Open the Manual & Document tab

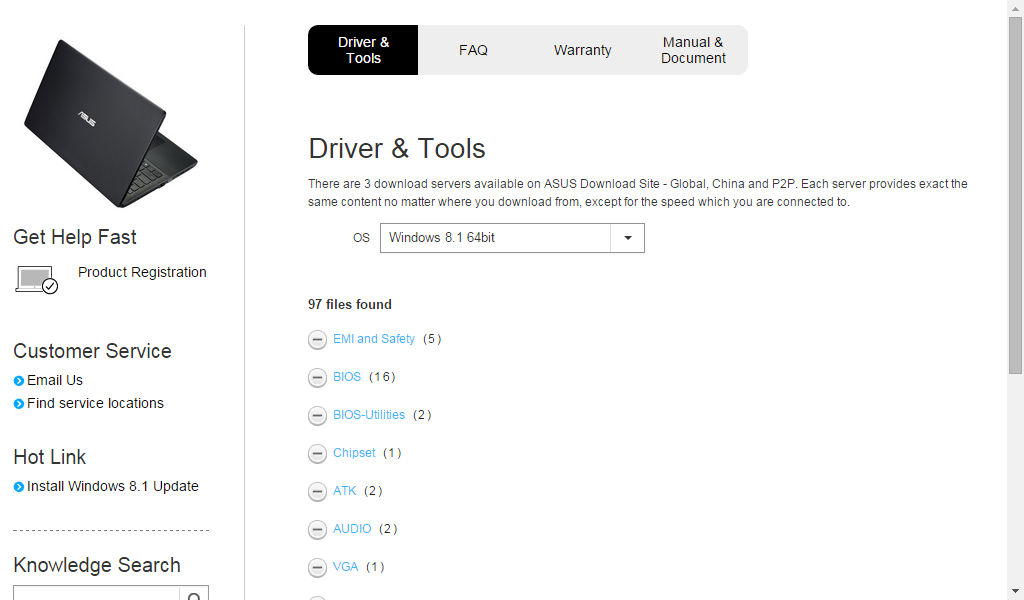point(692,49)
